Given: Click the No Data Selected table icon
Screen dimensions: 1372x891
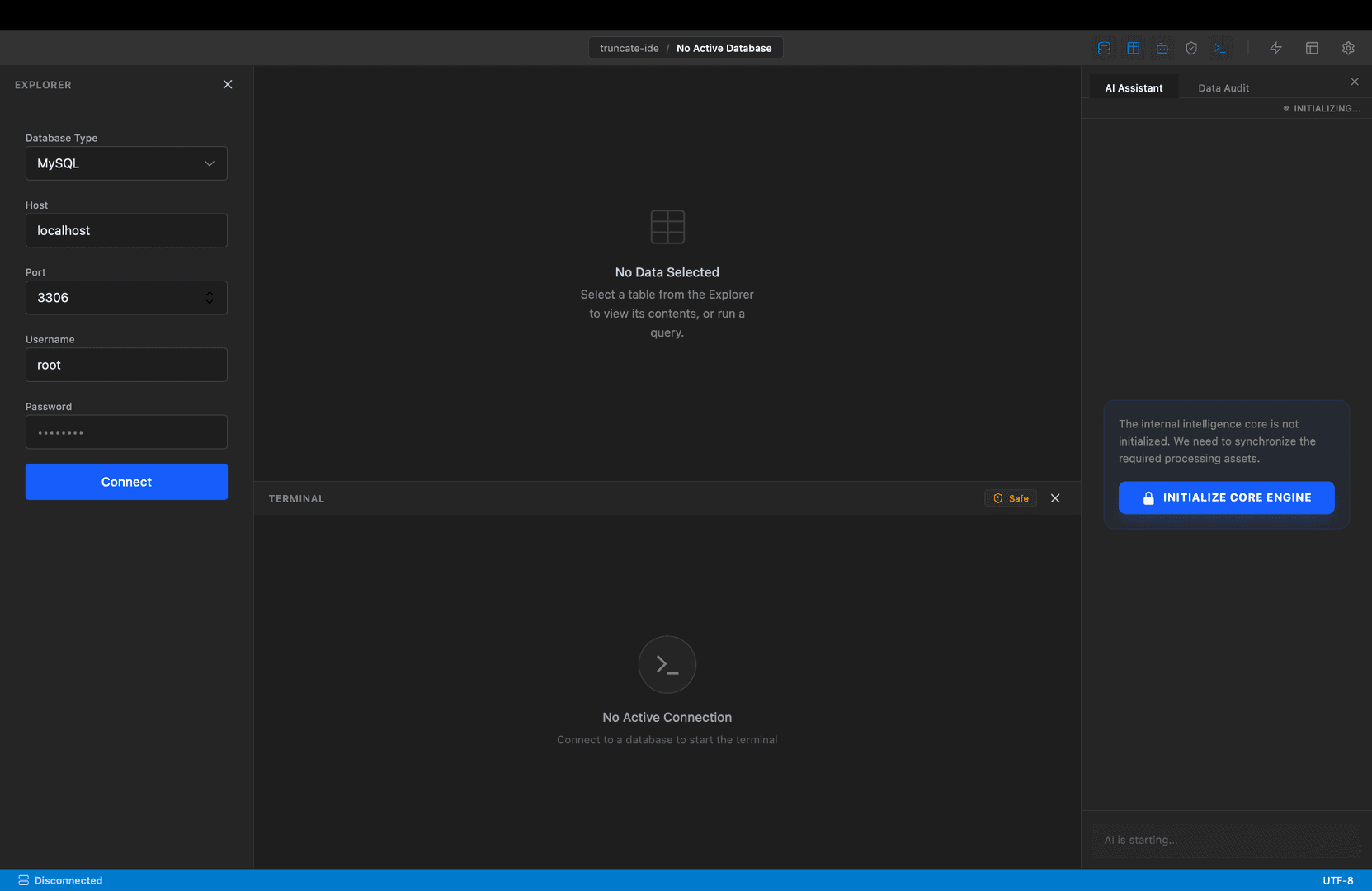Looking at the screenshot, I should [667, 227].
